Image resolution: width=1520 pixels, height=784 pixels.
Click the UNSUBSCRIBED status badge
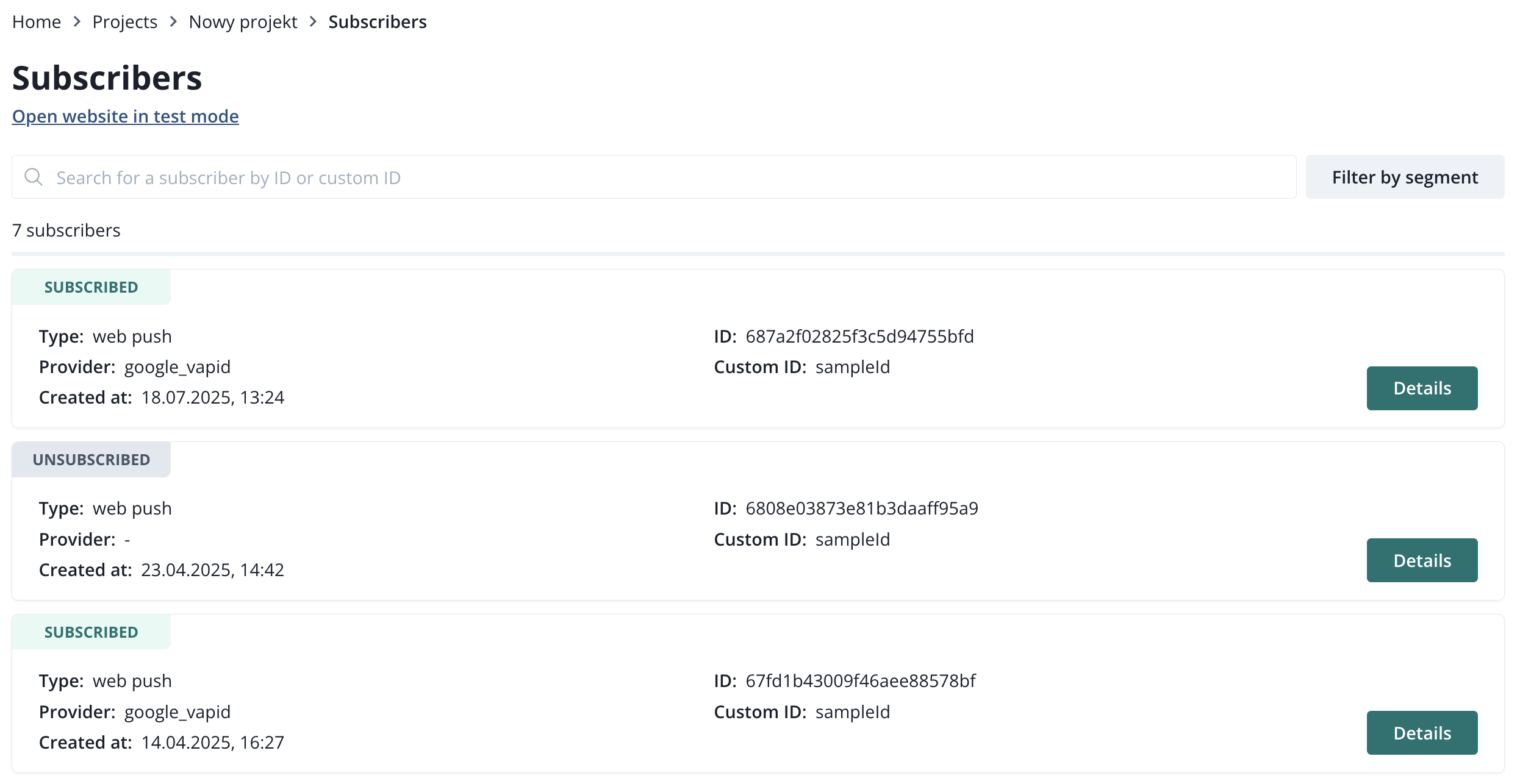tap(91, 460)
